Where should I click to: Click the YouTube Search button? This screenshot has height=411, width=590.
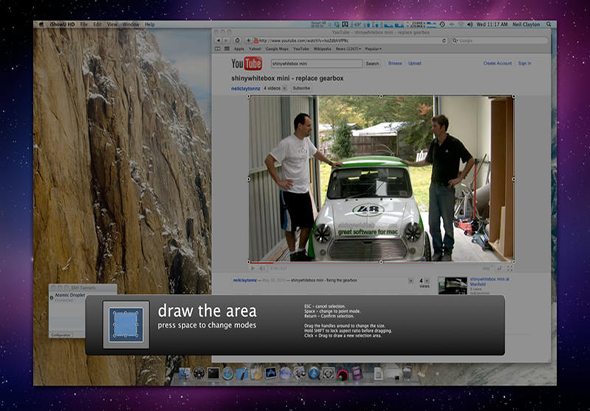[x=373, y=64]
